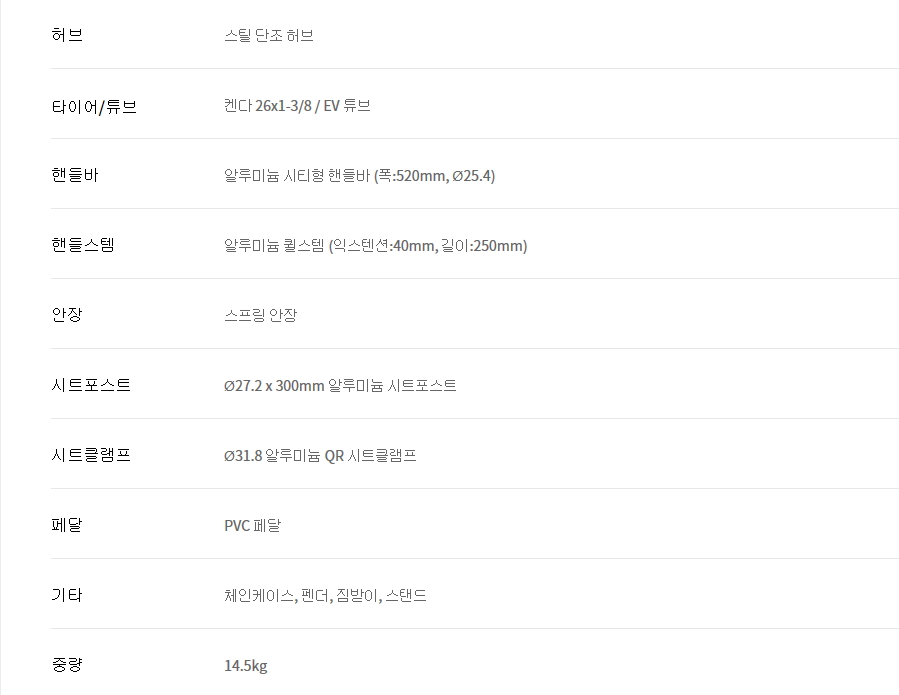Click the Ø31.8 알루미늄 QR 시트클램프 value
Viewport: 899px width, 695px height.
pos(320,456)
